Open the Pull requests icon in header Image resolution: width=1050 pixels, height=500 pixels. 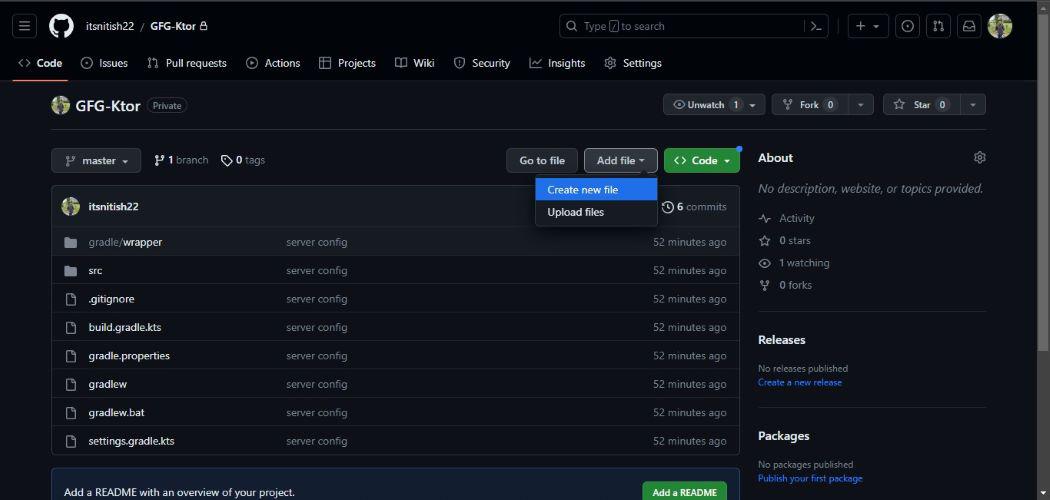tap(939, 26)
